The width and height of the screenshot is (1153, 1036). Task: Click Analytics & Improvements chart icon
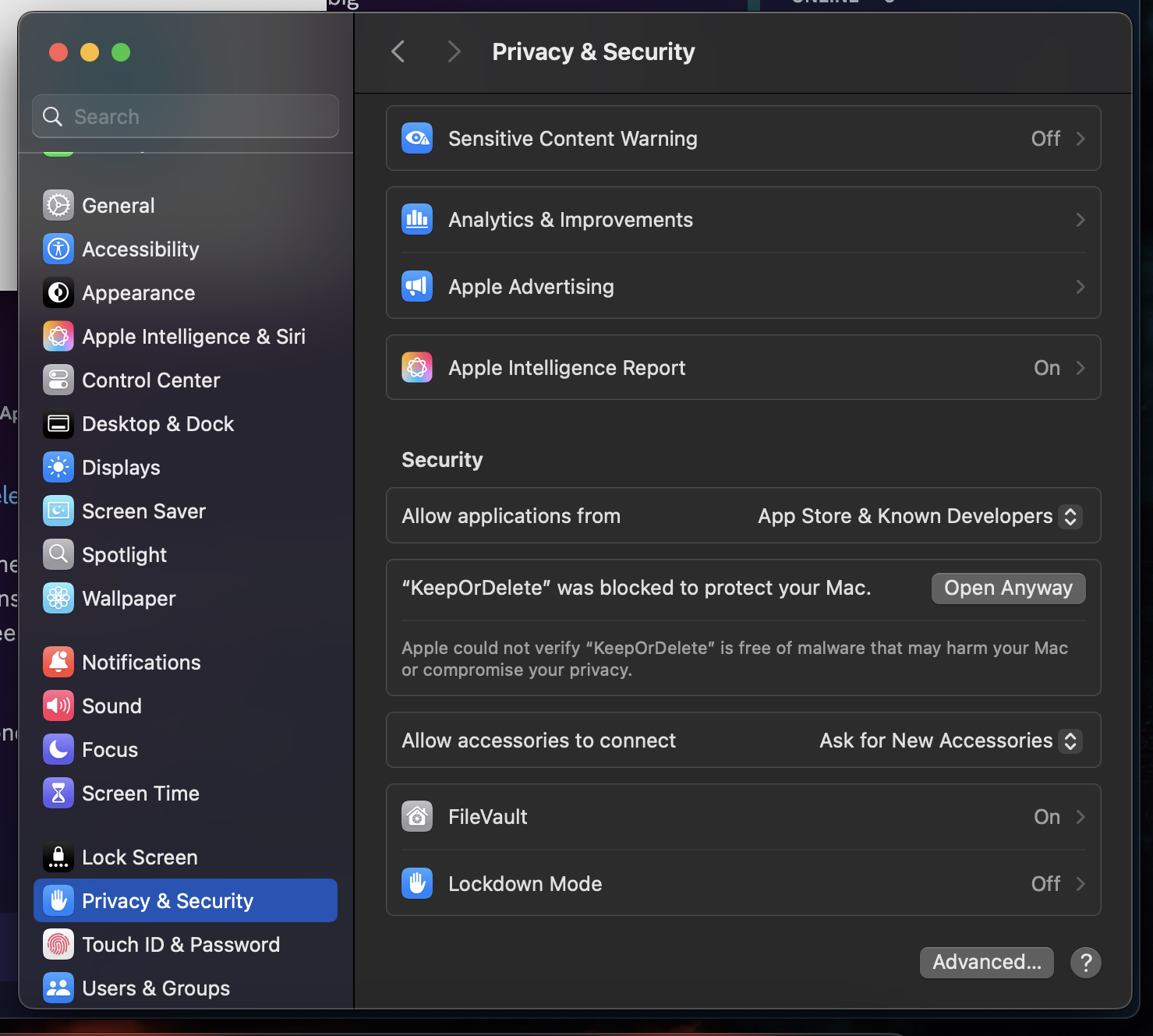point(417,220)
